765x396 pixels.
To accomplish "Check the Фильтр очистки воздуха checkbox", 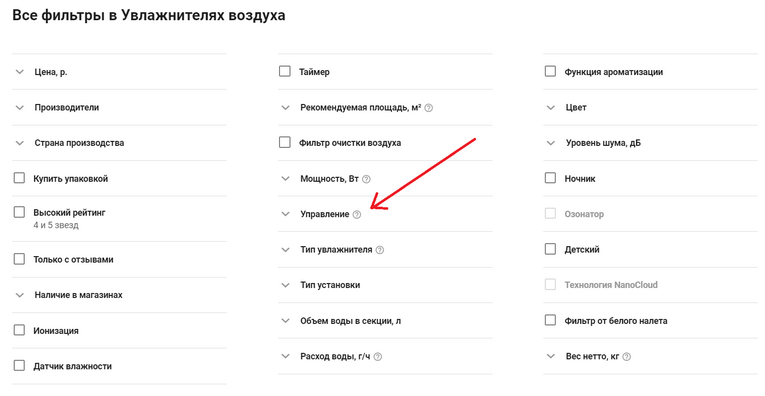I will coord(284,142).
